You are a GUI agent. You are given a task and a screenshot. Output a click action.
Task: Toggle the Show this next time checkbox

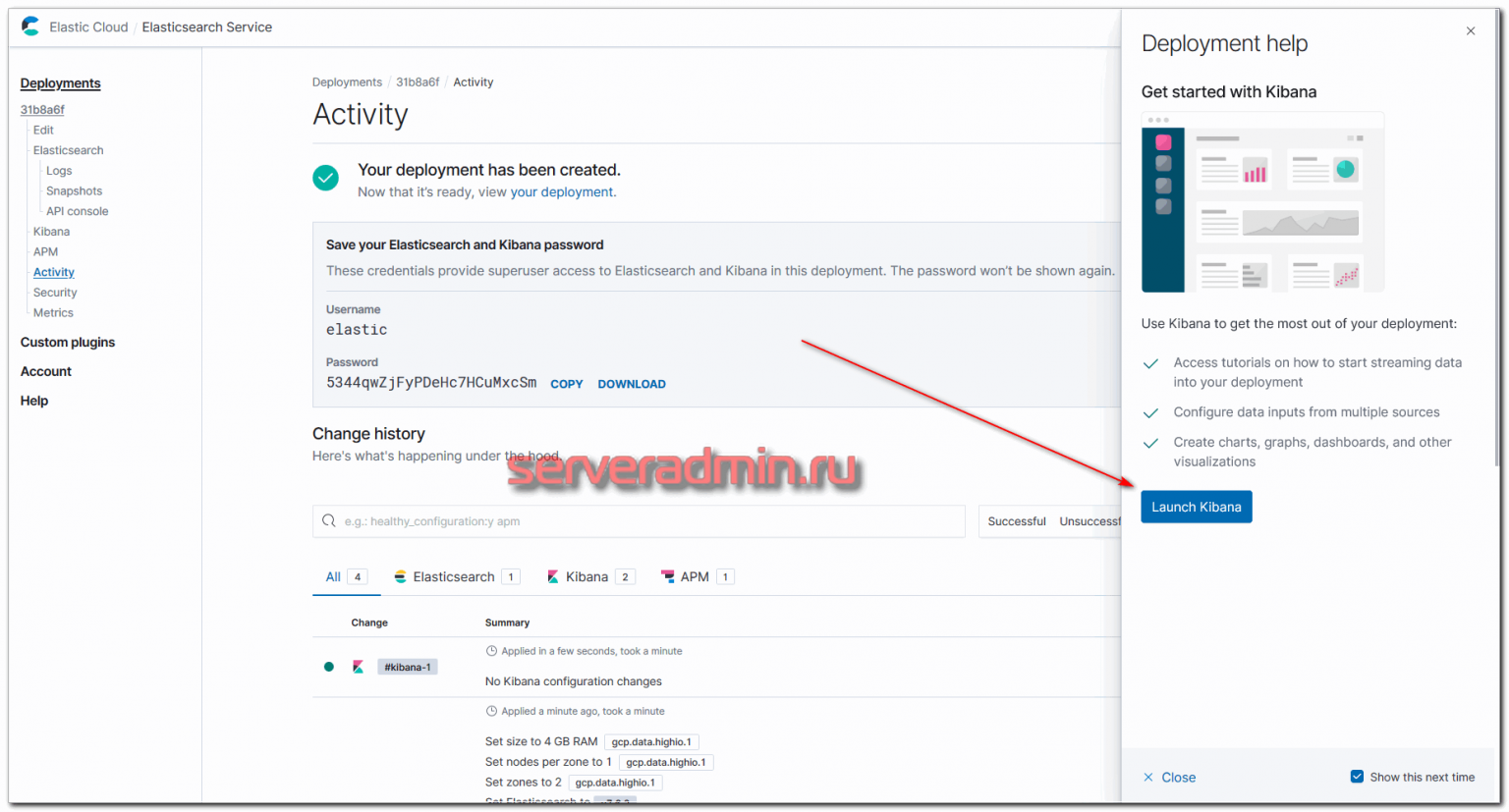click(1357, 777)
